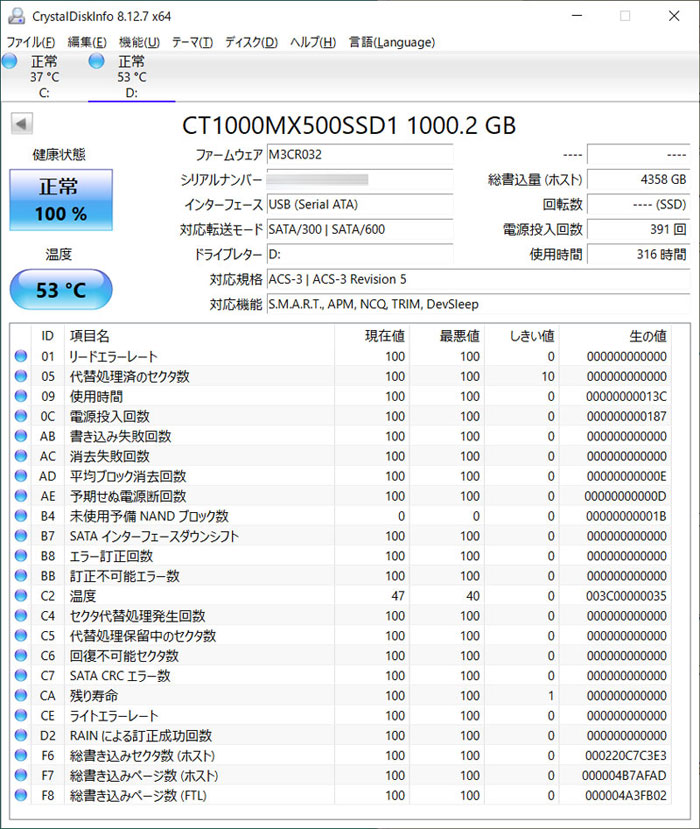Viewport: 700px width, 829px height.
Task: Open the 編集(E) menu
Action: (x=87, y=42)
